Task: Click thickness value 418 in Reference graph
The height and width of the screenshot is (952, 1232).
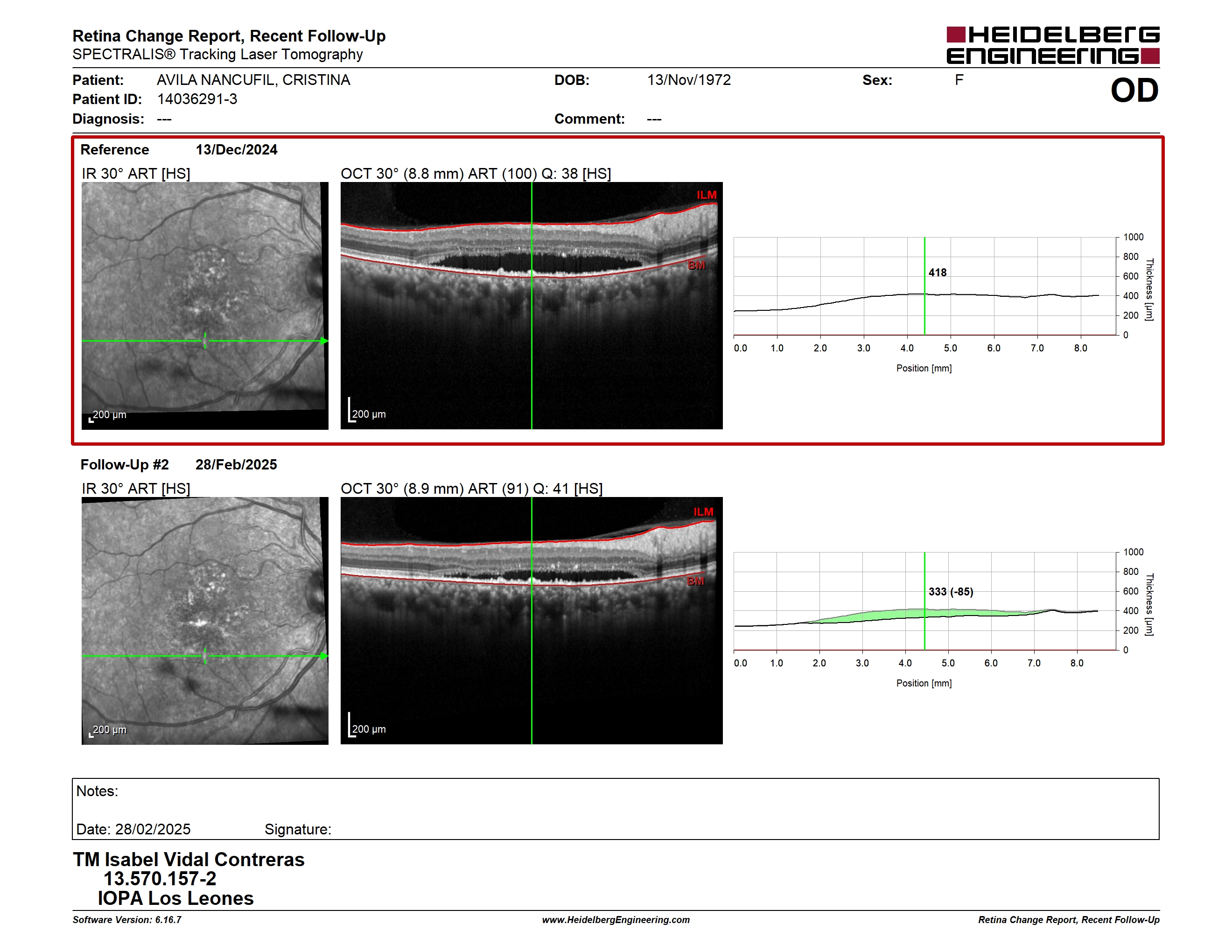Action: 938,273
